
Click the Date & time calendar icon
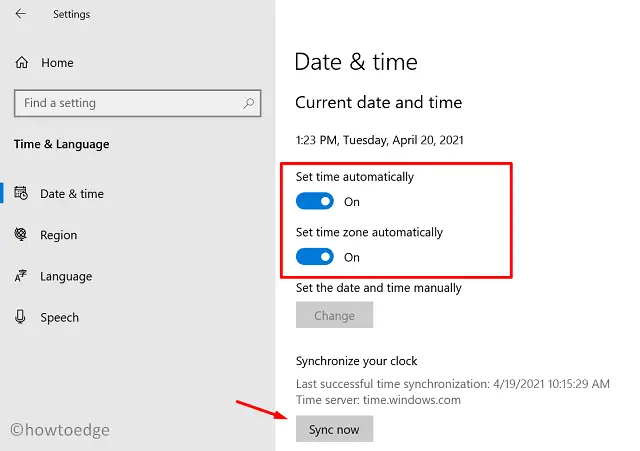click(x=21, y=194)
